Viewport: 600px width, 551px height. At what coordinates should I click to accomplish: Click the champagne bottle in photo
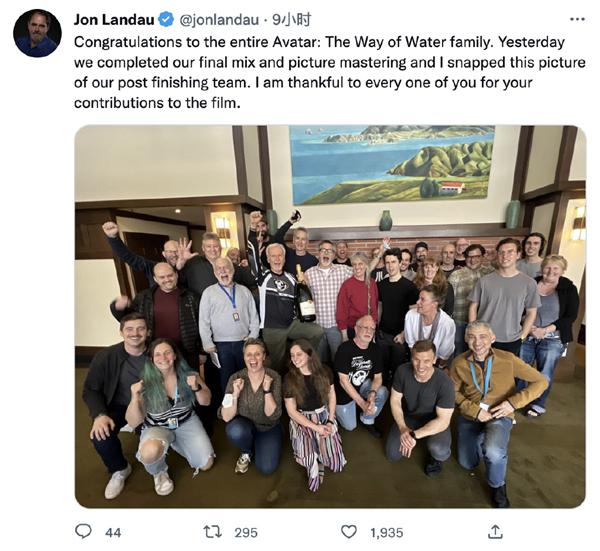coord(305,293)
